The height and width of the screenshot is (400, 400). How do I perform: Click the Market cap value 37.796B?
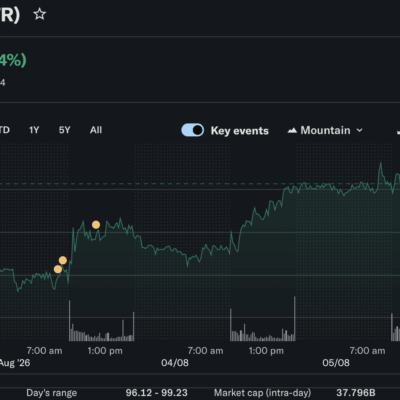356,393
